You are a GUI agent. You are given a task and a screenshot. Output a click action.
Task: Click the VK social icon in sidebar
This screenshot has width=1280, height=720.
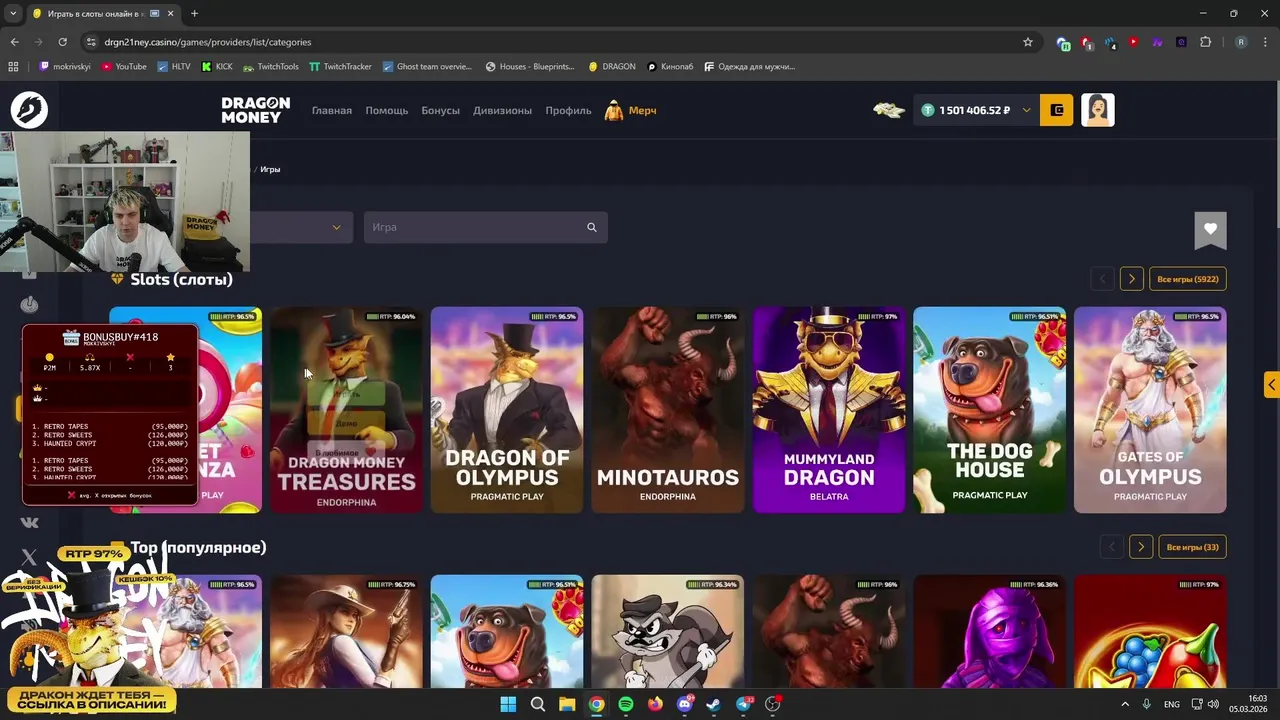coord(29,522)
